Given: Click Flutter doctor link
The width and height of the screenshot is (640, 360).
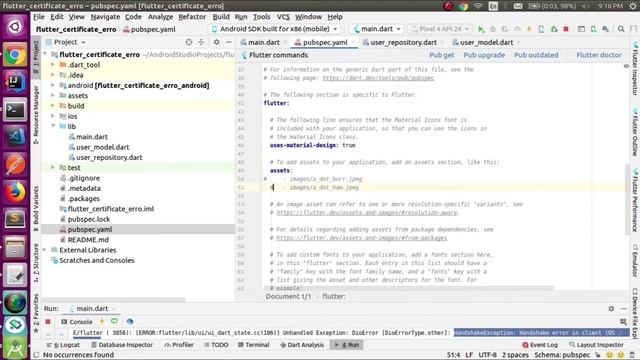Looking at the screenshot, I should [599, 55].
